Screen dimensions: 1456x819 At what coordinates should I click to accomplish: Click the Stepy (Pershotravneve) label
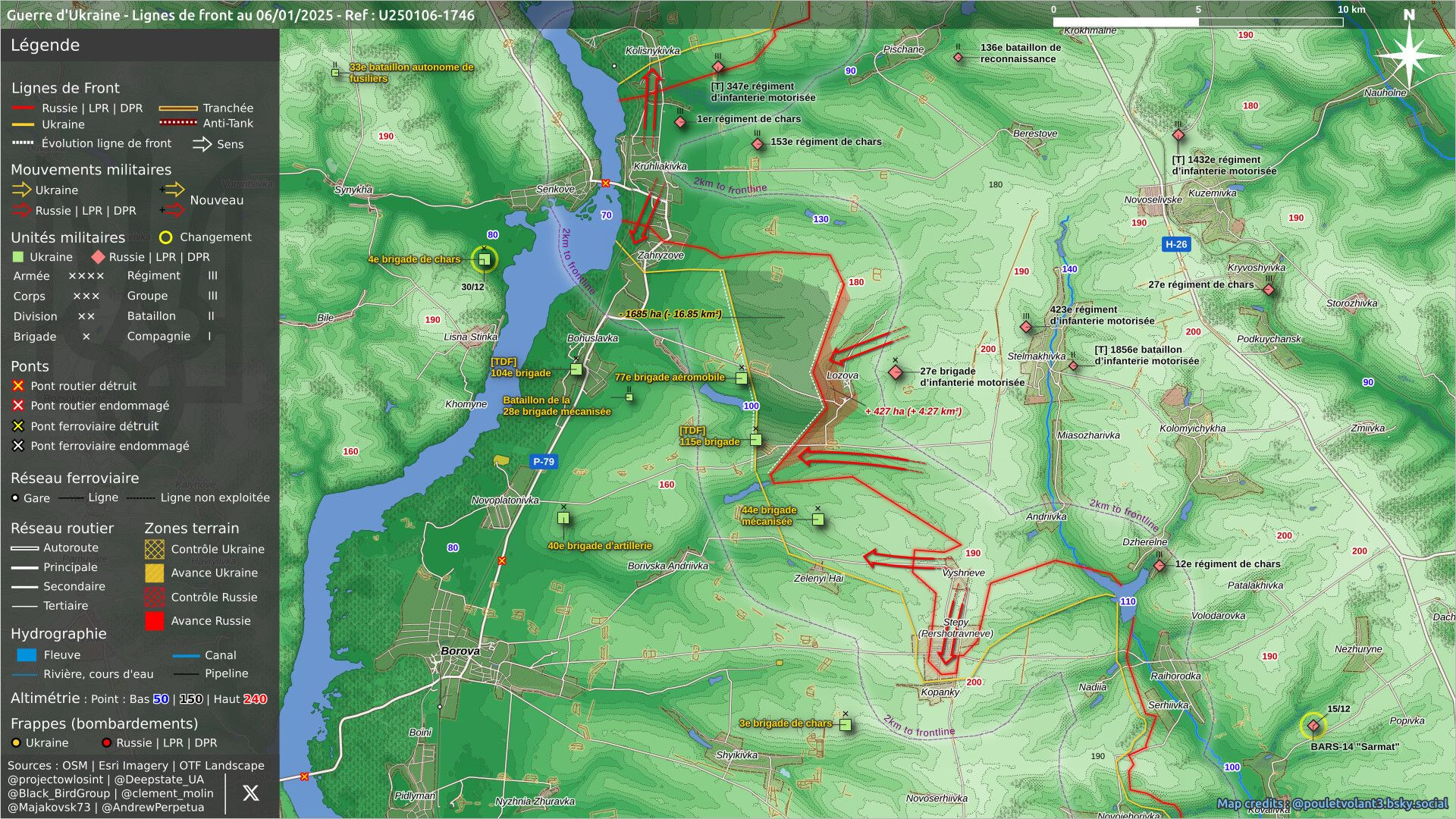955,628
